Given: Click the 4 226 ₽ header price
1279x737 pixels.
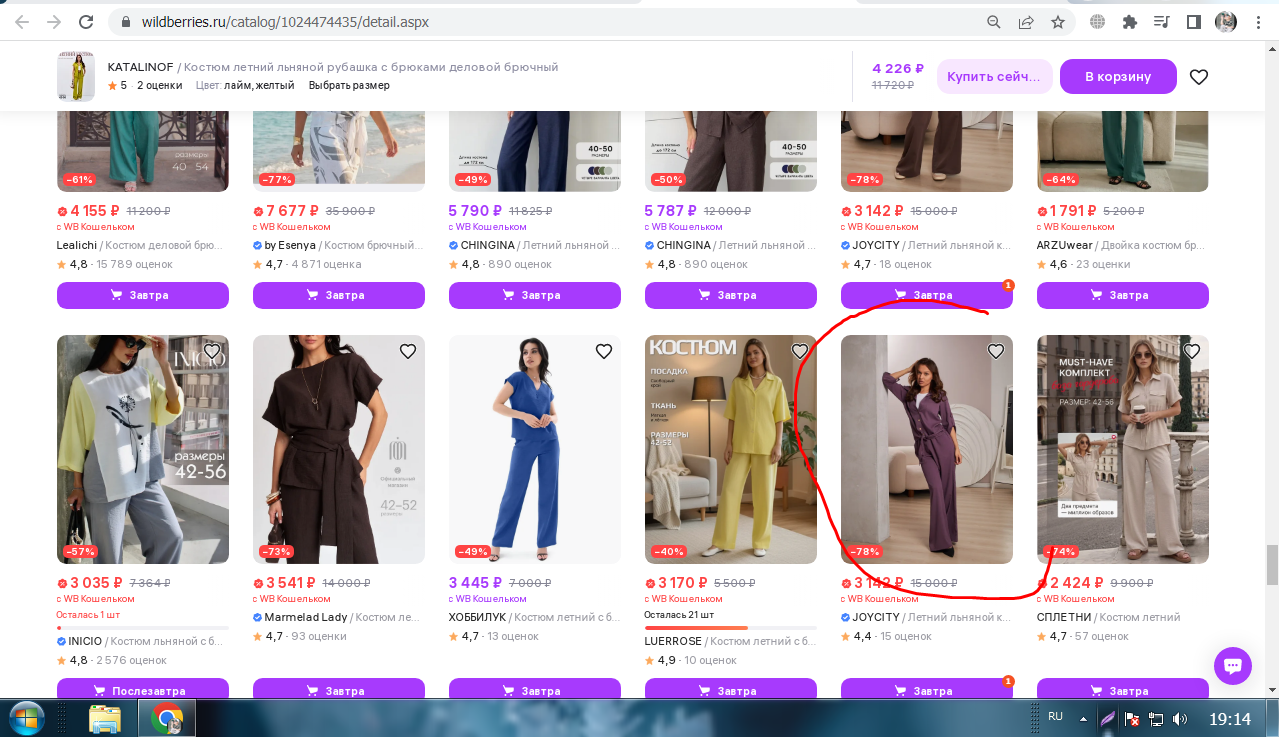Looking at the screenshot, I should [x=898, y=68].
